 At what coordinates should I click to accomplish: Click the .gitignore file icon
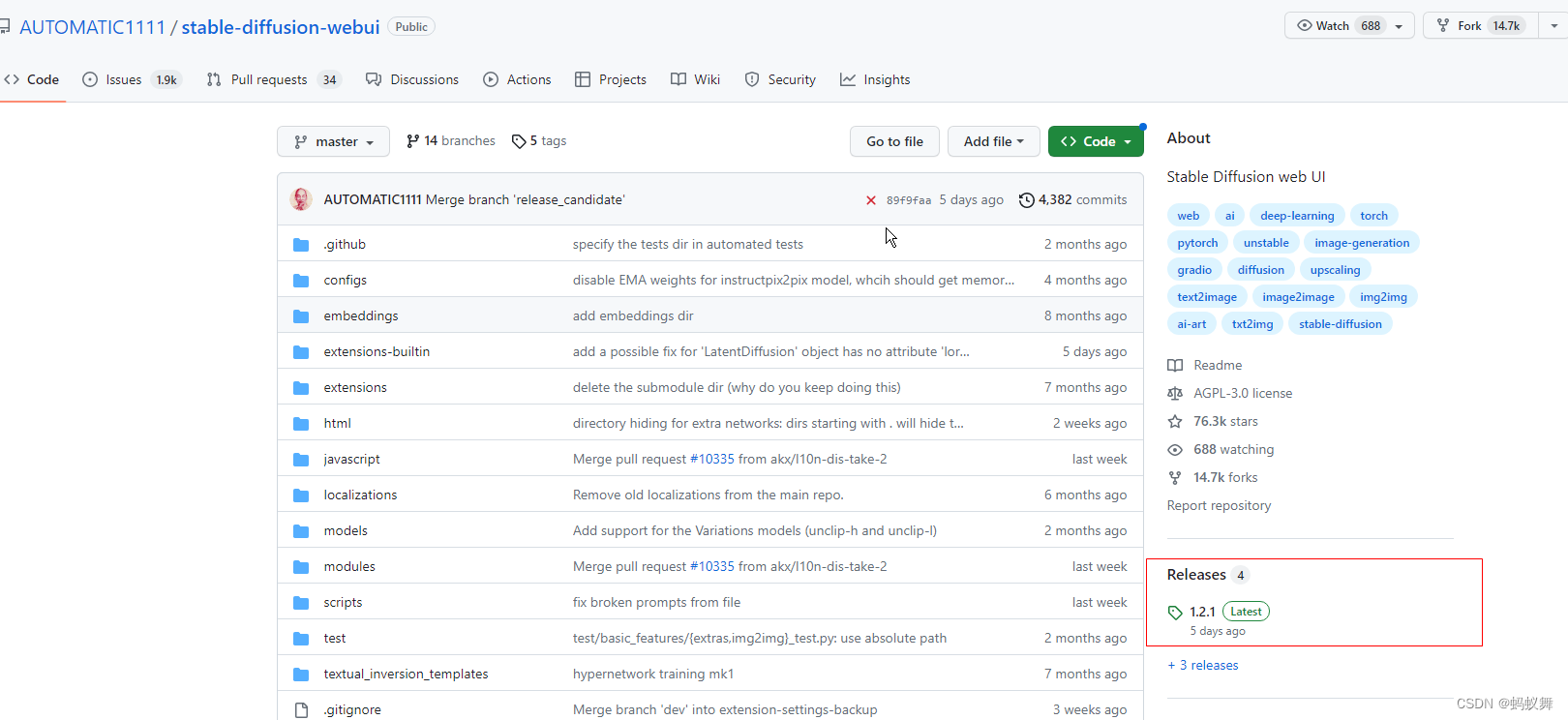(301, 710)
